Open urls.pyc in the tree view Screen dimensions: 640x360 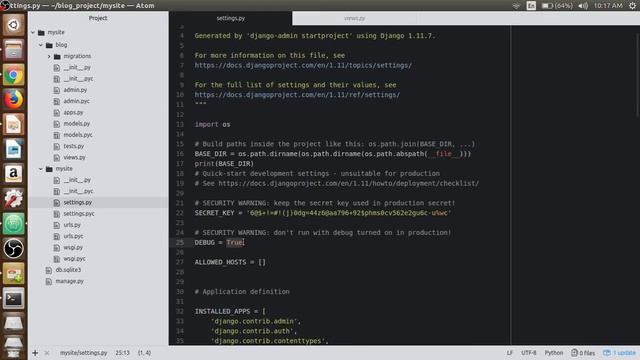pos(73,236)
